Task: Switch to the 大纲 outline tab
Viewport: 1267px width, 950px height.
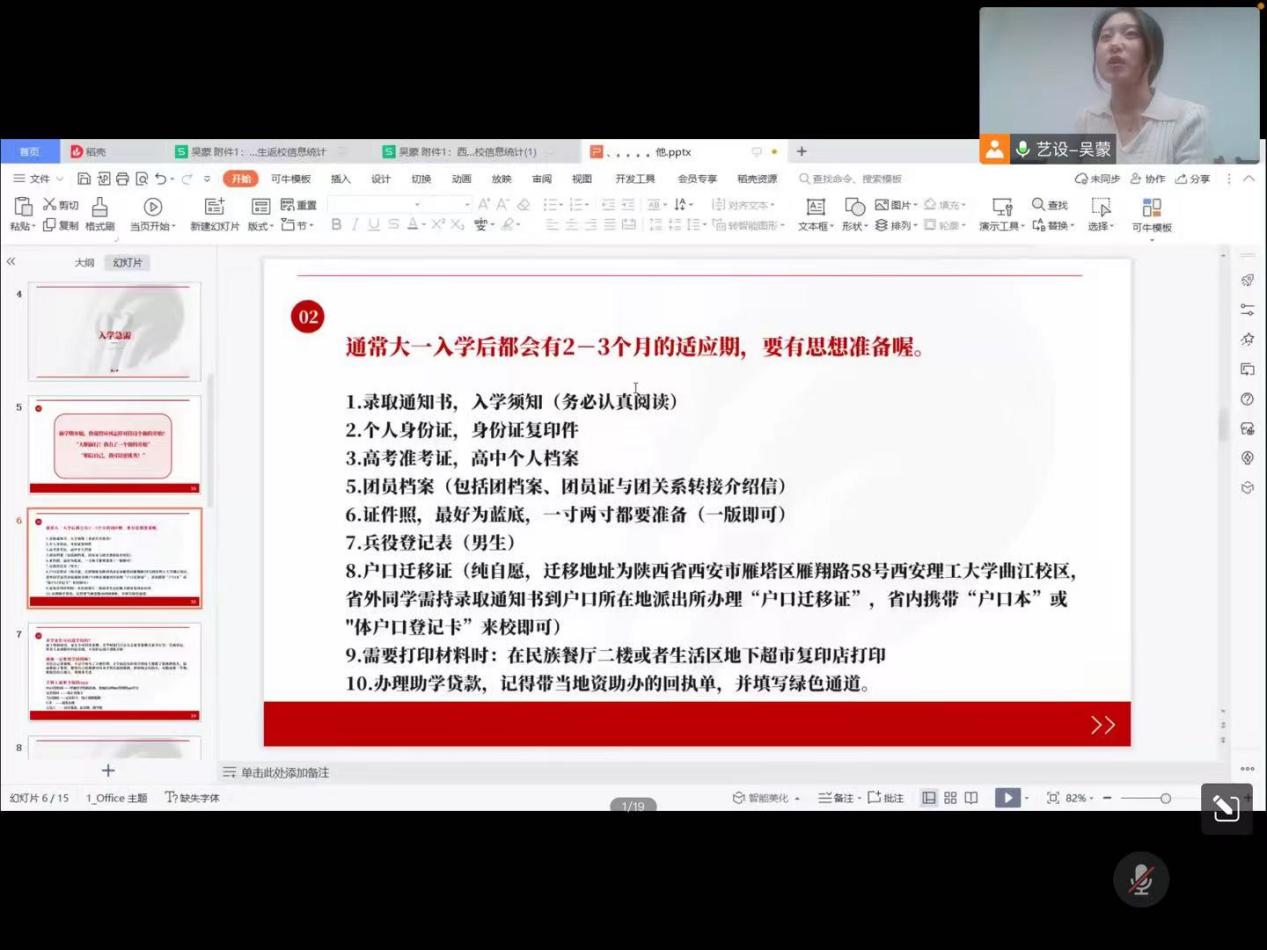Action: tap(85, 263)
